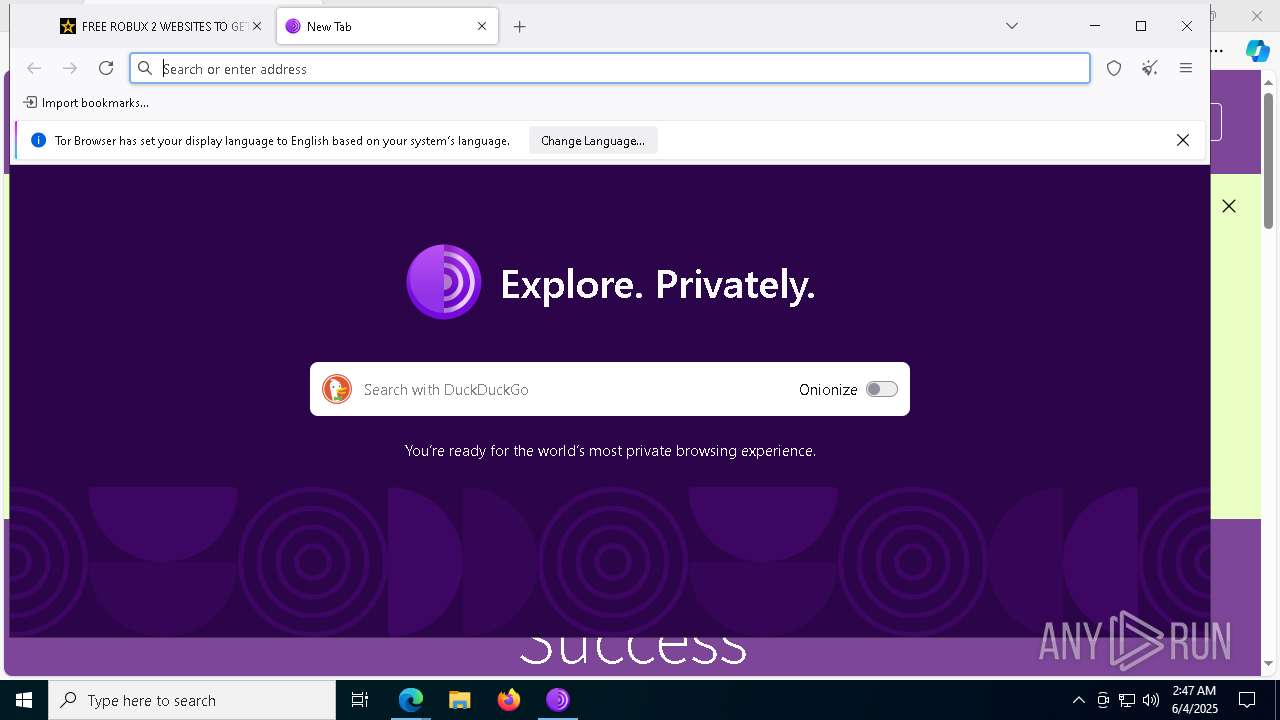Click the Import bookmarks arrow icon
The height and width of the screenshot is (720, 1280).
[x=30, y=102]
